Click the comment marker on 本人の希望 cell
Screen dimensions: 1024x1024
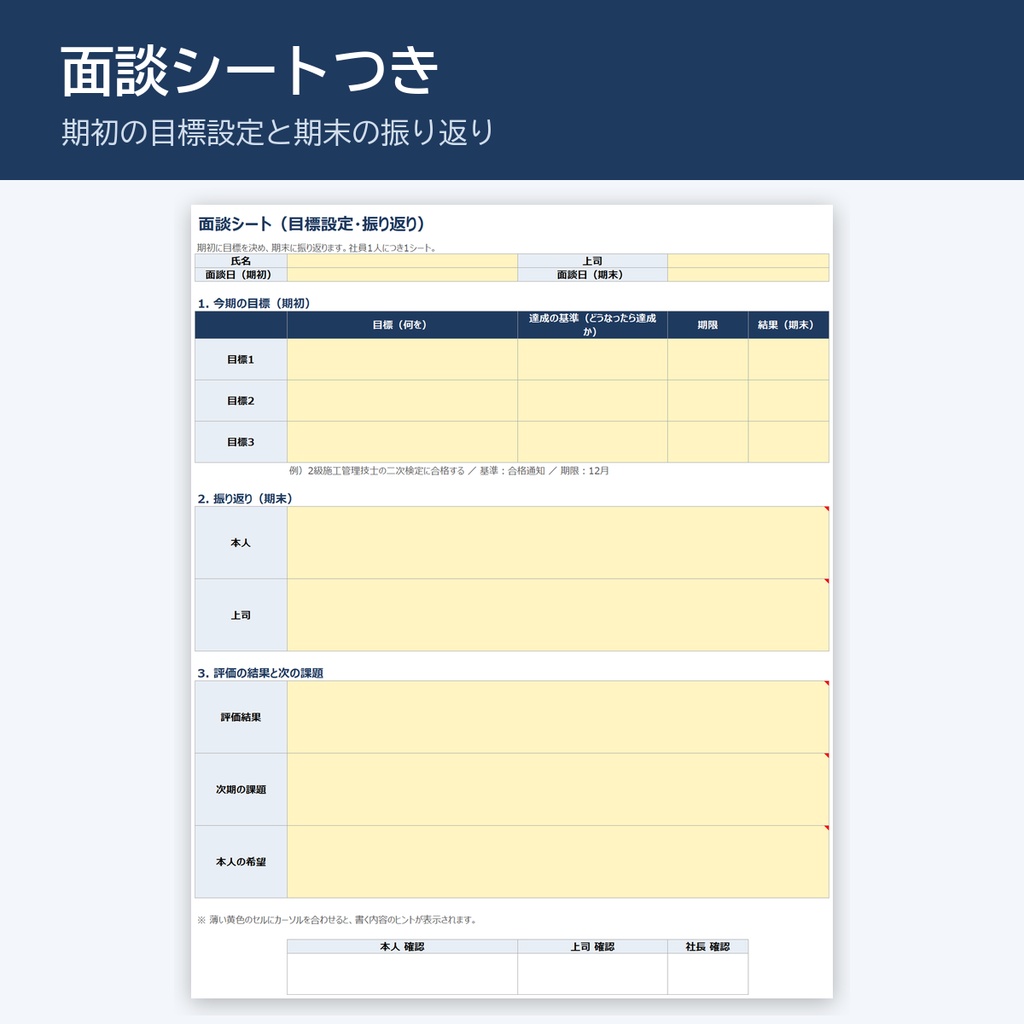827,827
